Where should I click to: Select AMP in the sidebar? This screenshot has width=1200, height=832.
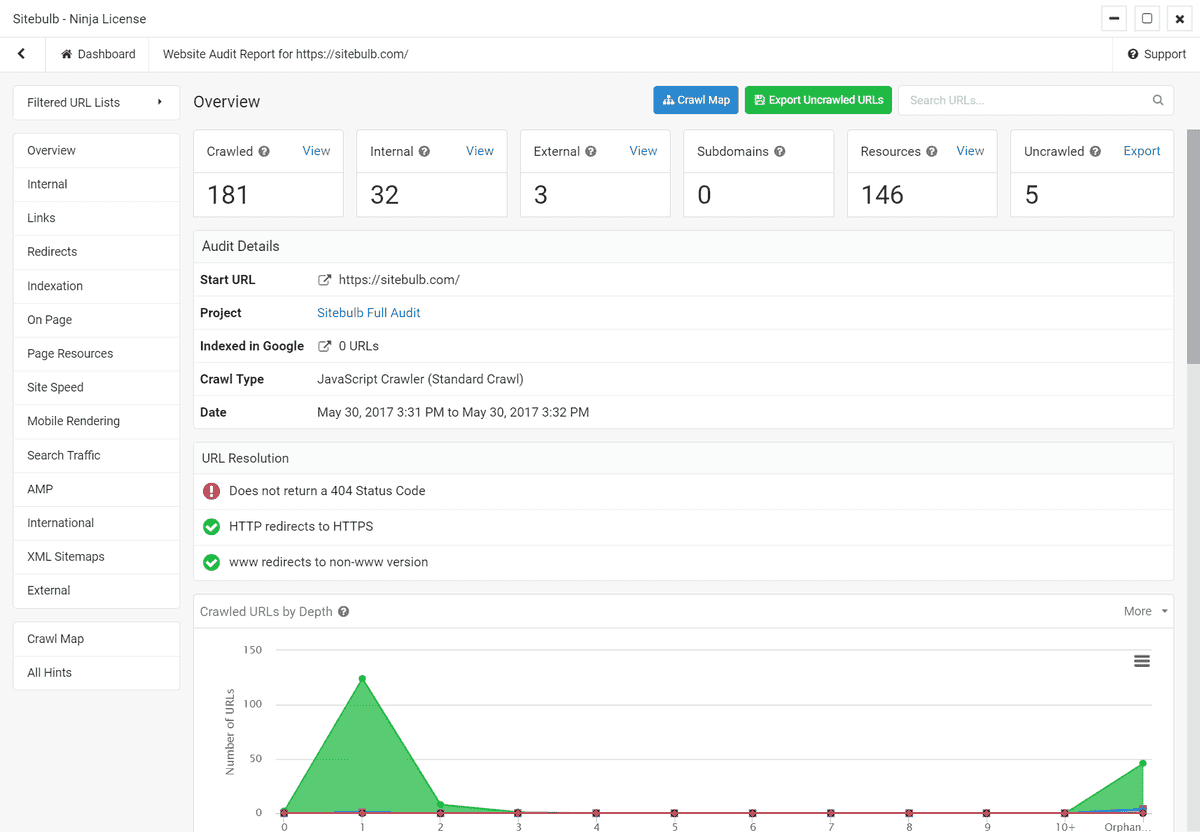96,490
